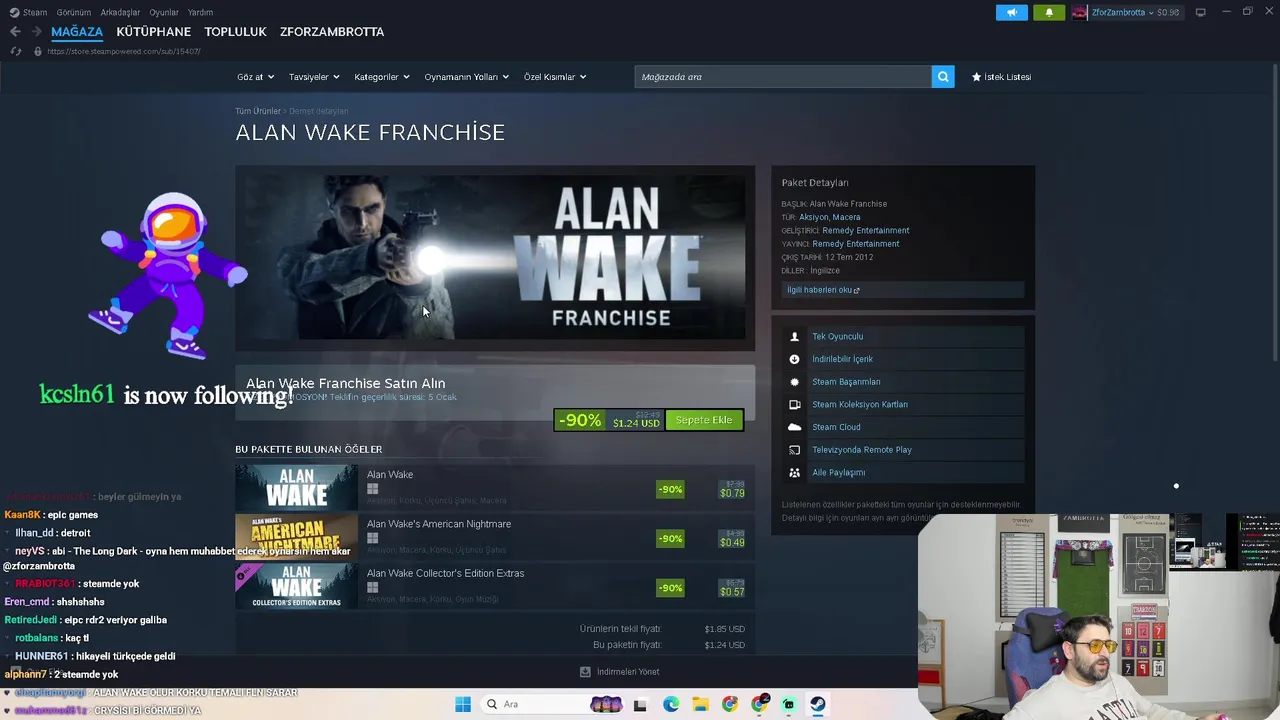Click the Steam Cloud icon
The height and width of the screenshot is (720, 1280).
tap(795, 427)
